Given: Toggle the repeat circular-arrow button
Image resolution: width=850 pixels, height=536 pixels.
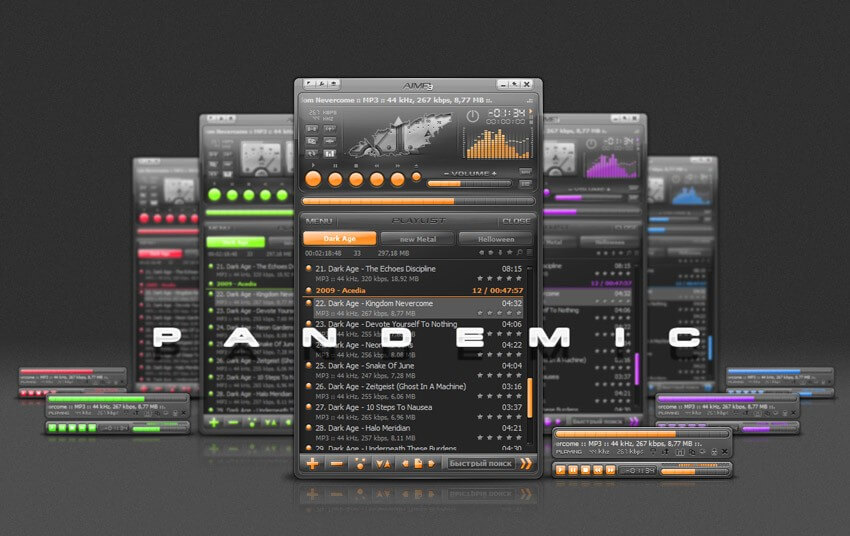Looking at the screenshot, I should [312, 153].
